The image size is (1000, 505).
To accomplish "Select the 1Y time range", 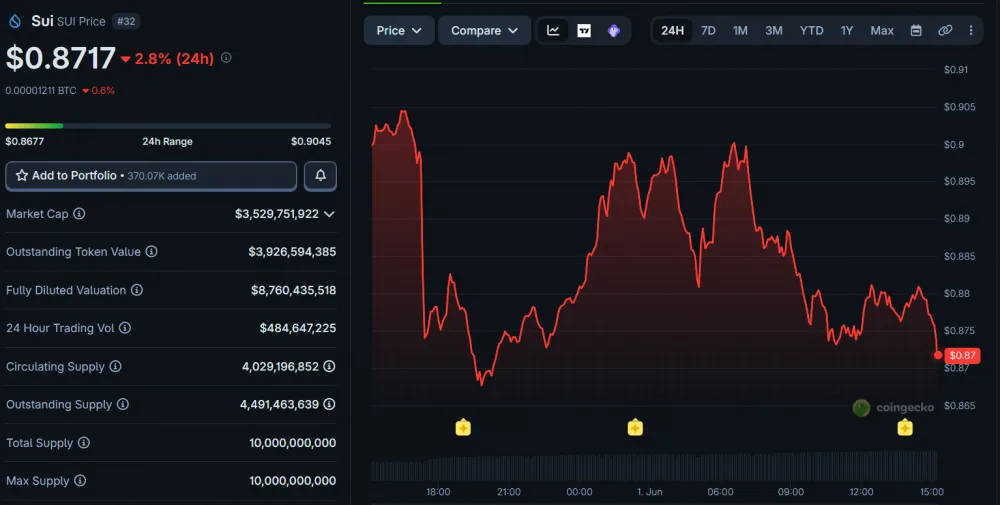I will pos(846,31).
